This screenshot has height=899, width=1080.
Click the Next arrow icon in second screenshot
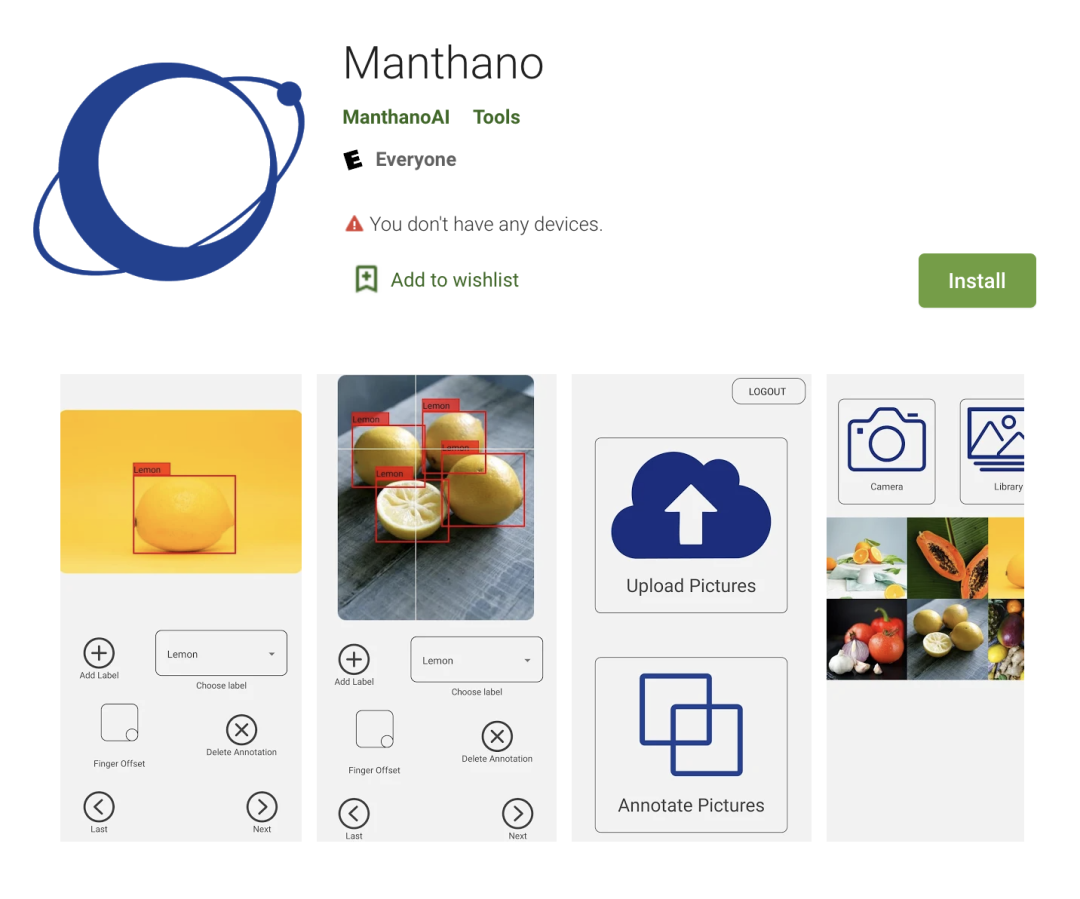coord(517,814)
